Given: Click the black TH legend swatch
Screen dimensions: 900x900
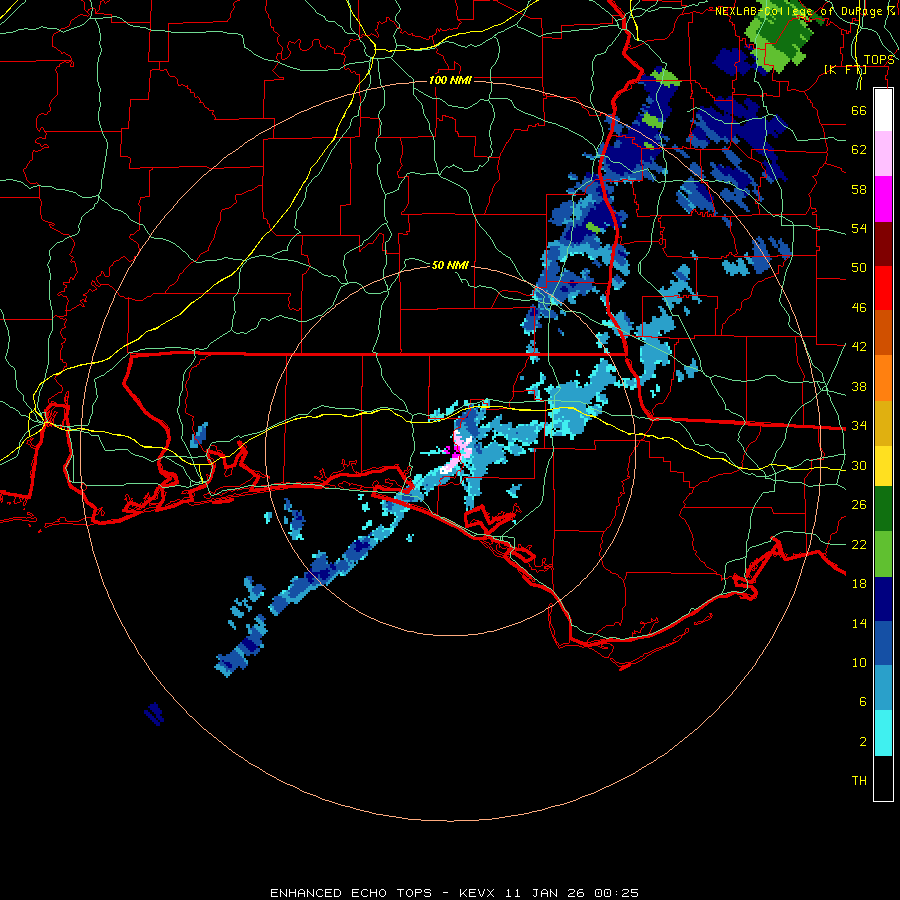Looking at the screenshot, I should [x=883, y=778].
